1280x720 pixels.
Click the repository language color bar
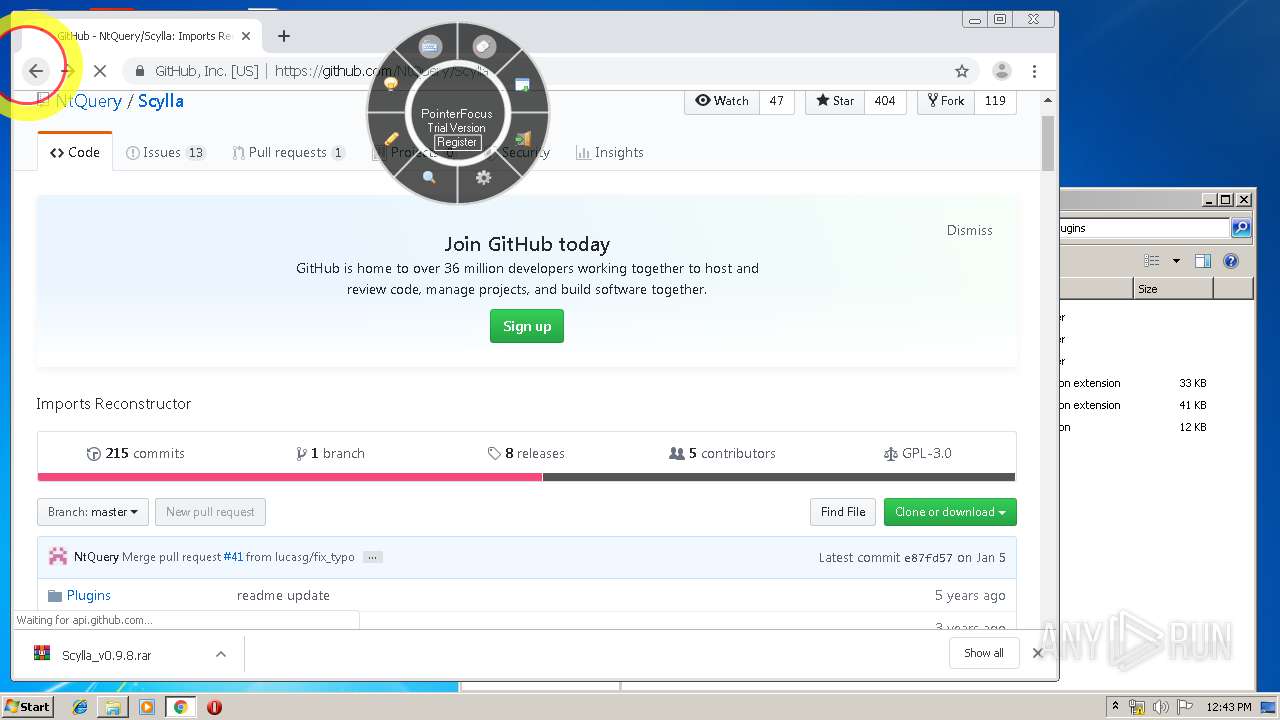point(526,477)
